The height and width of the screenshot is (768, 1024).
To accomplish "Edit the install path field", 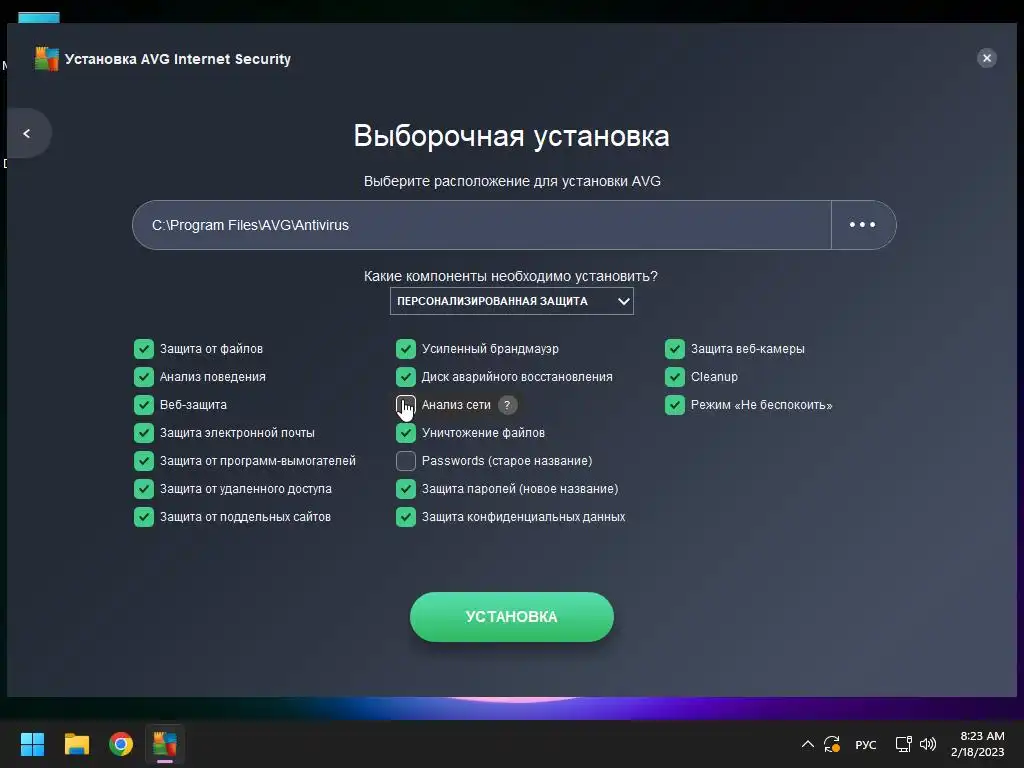I will (481, 225).
